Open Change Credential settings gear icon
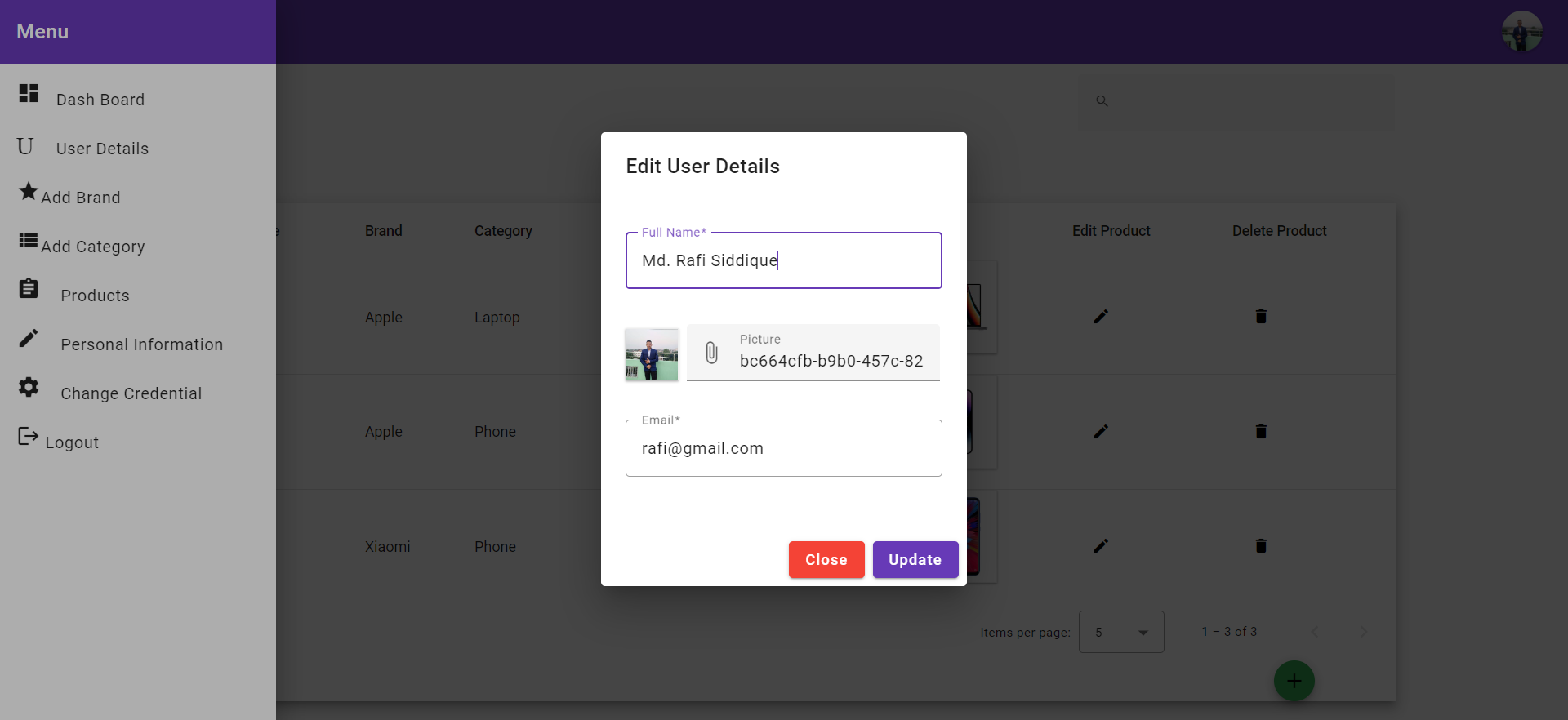The image size is (1568, 720). pos(28,387)
